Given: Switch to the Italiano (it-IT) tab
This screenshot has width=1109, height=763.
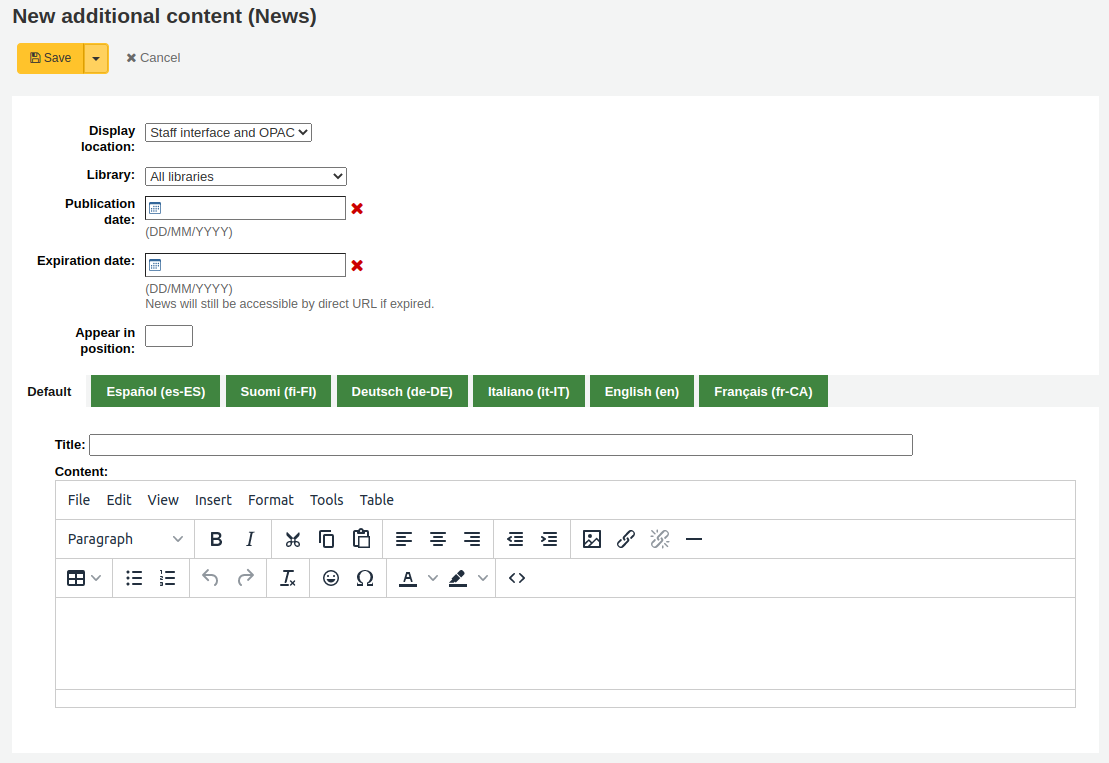Looking at the screenshot, I should pos(528,392).
